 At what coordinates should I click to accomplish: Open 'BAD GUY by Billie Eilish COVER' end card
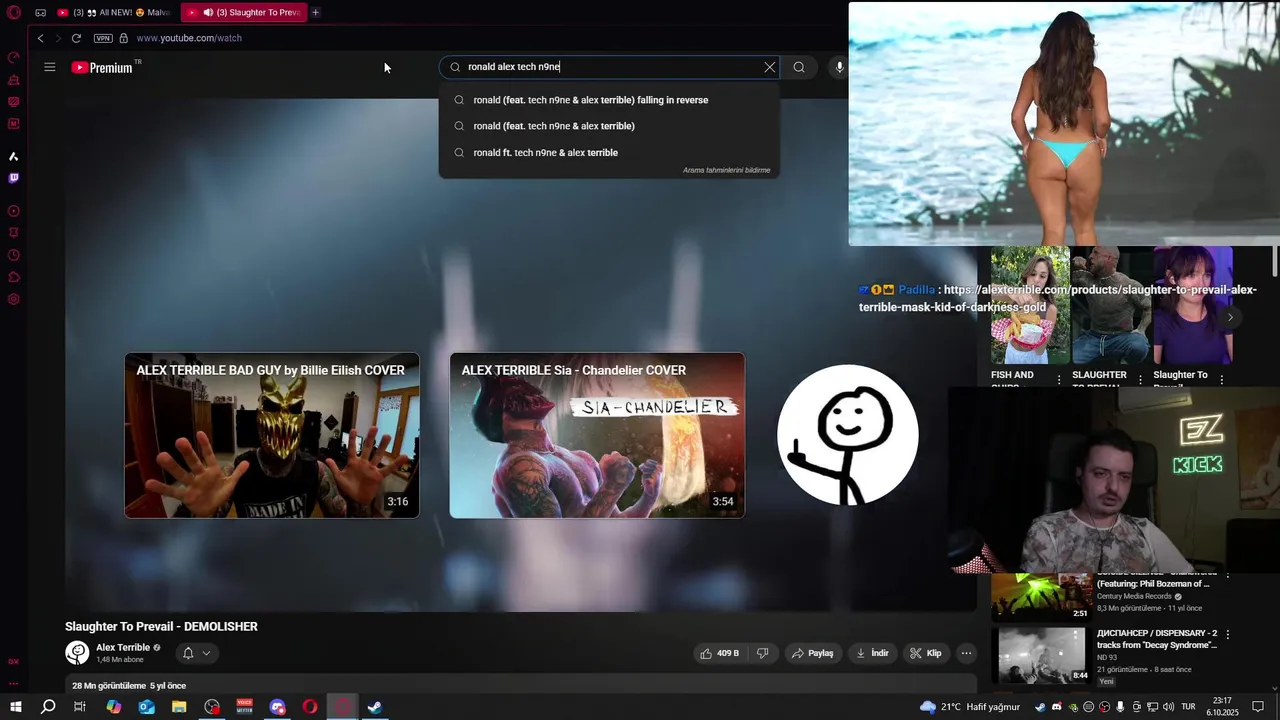pyautogui.click(x=272, y=435)
